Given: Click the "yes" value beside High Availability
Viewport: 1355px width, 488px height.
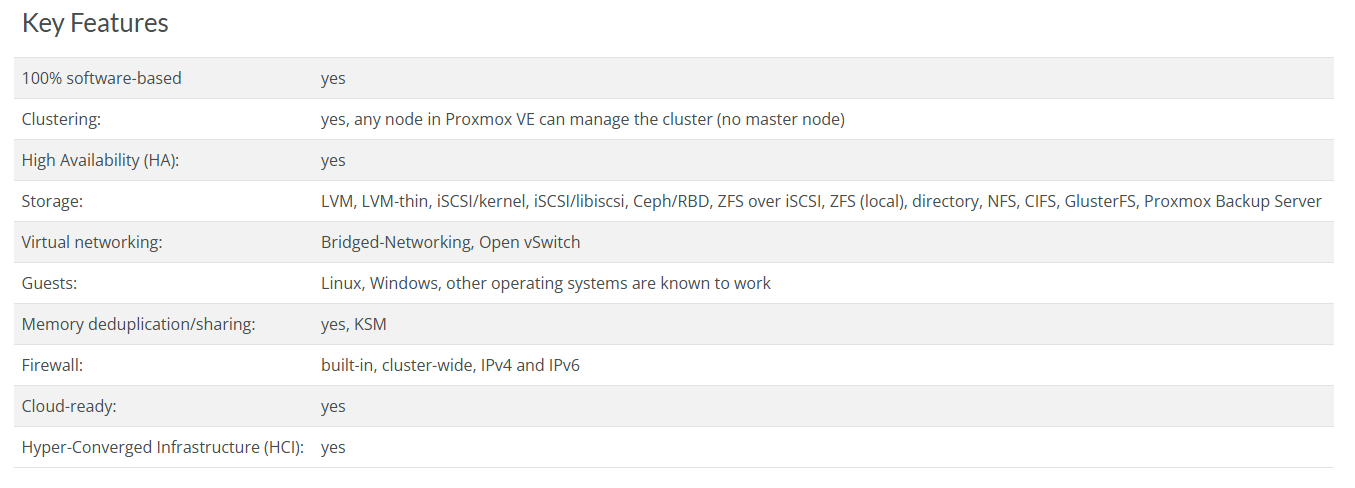Looking at the screenshot, I should (x=333, y=160).
